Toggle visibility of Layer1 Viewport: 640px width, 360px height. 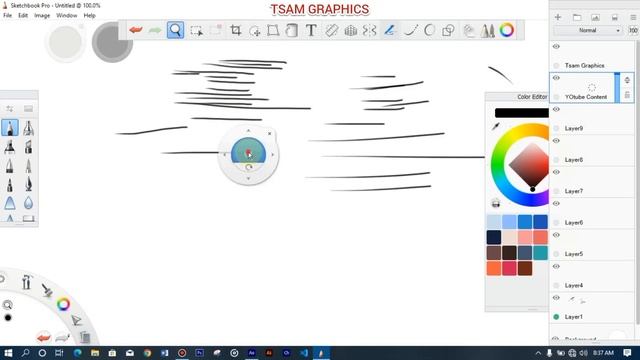556,298
